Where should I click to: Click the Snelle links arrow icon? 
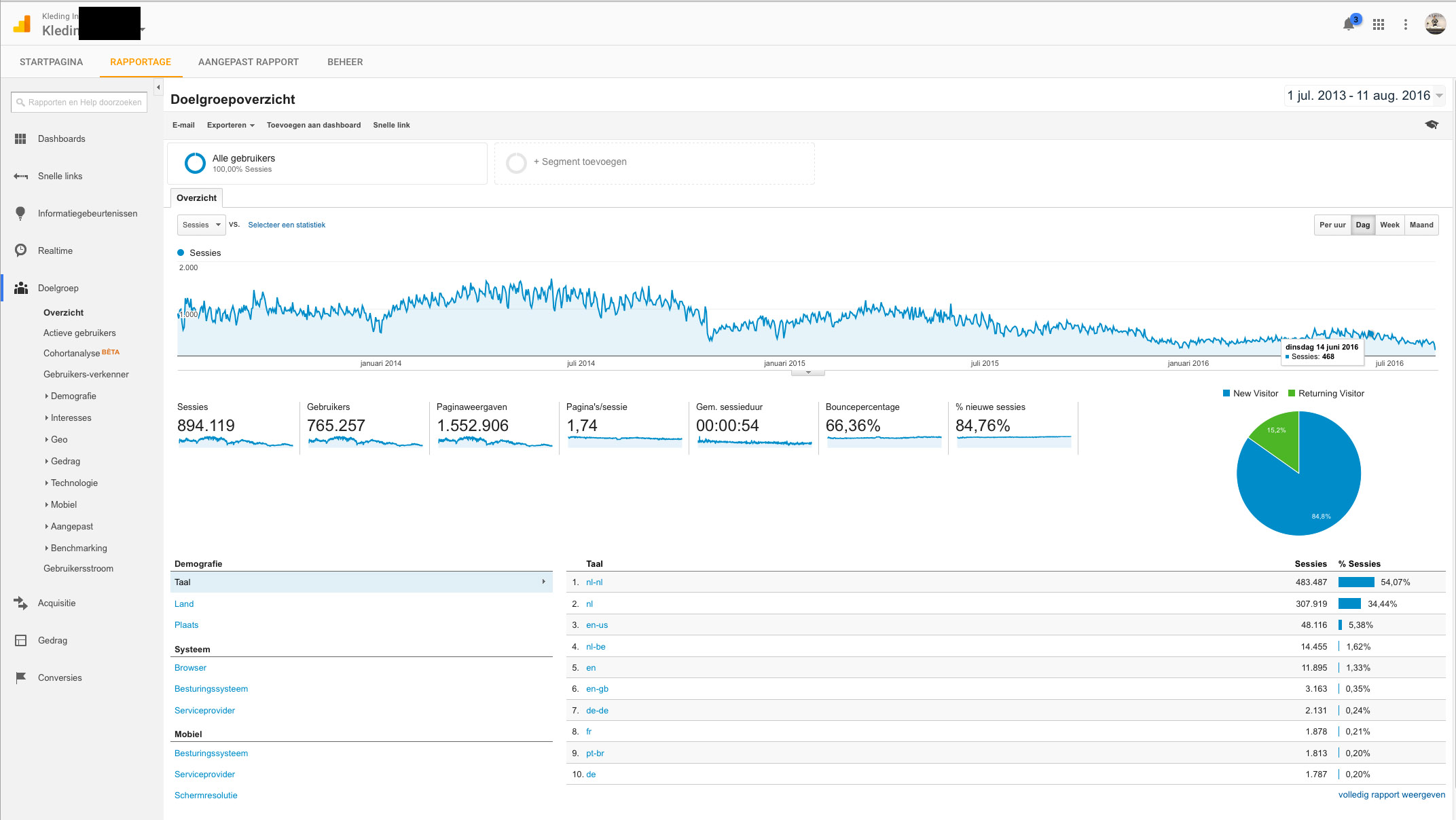20,176
